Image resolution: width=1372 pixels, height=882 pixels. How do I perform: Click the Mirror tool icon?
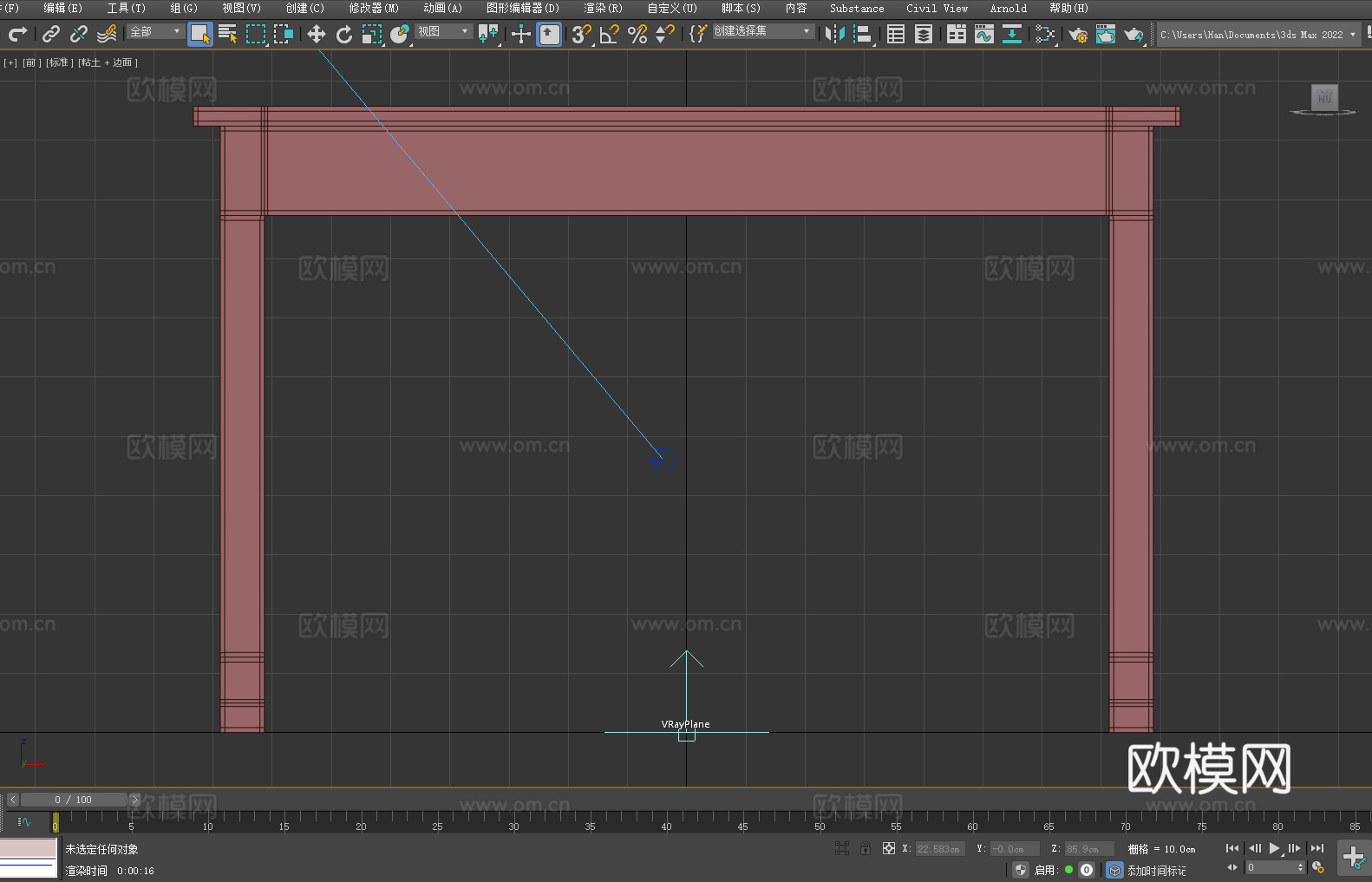point(835,34)
